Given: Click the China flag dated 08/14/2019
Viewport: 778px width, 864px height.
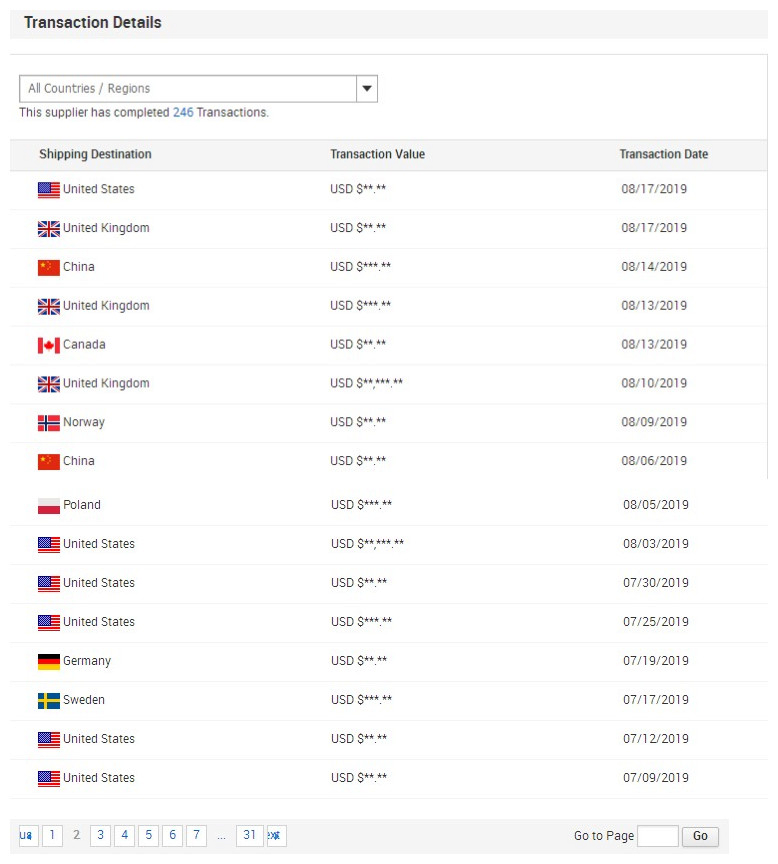Looking at the screenshot, I should [48, 267].
